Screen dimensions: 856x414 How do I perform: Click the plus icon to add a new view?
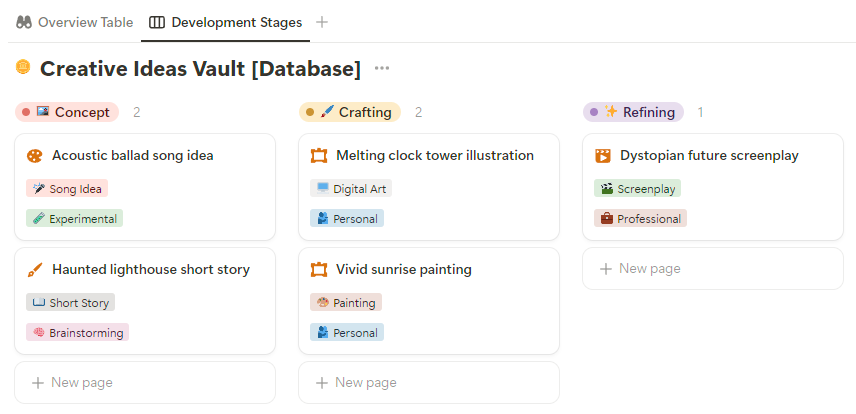pos(321,22)
